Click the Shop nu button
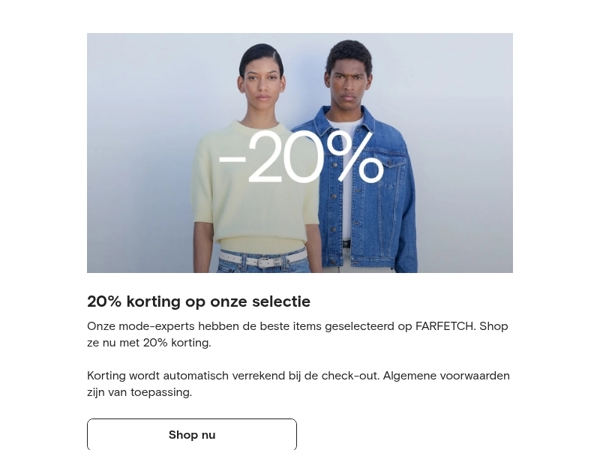The height and width of the screenshot is (450, 600). pyautogui.click(x=192, y=434)
